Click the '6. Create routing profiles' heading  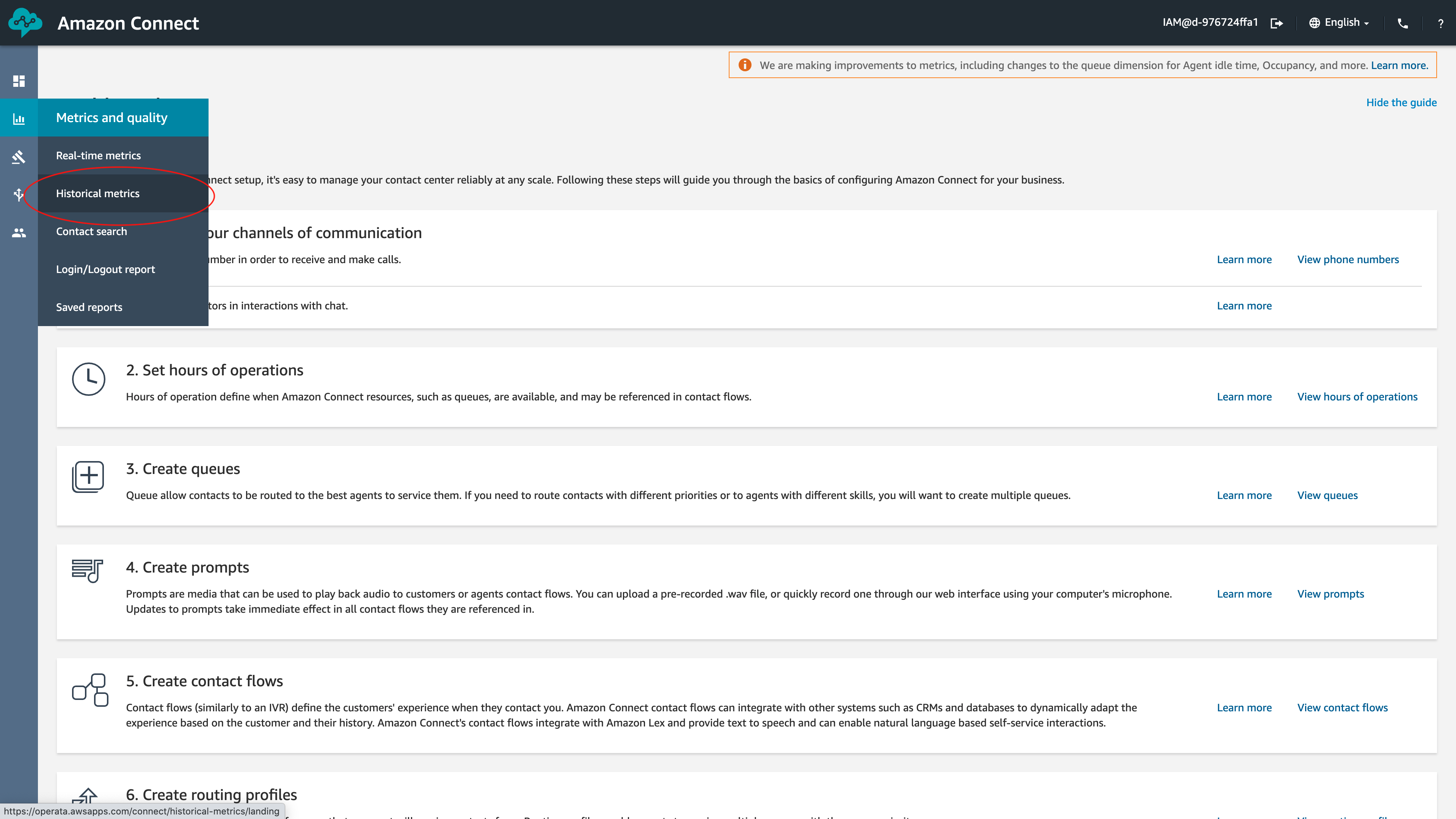(212, 795)
